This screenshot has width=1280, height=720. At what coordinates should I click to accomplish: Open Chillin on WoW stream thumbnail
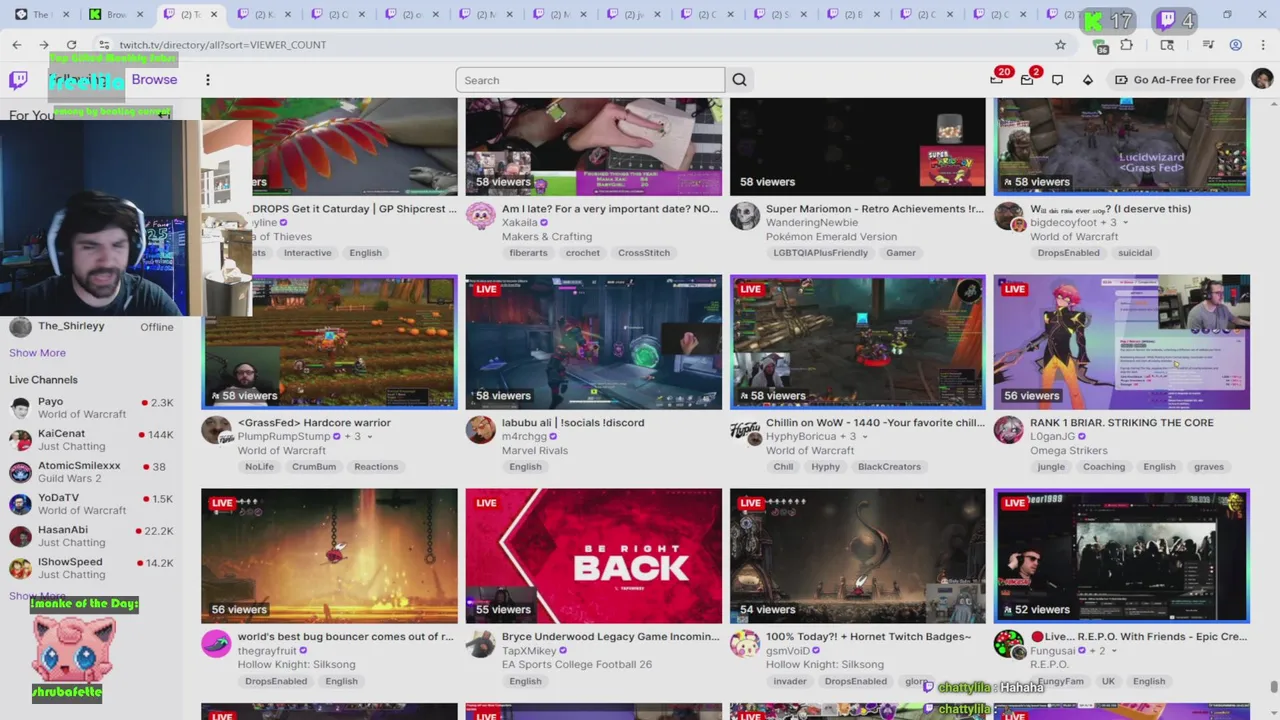(857, 342)
